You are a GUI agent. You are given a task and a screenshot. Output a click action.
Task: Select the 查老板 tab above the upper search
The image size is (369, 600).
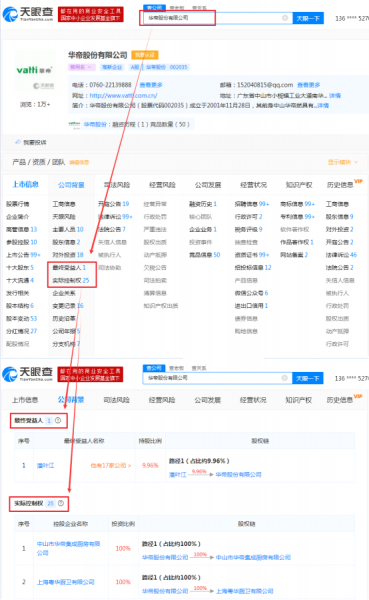coord(177,8)
